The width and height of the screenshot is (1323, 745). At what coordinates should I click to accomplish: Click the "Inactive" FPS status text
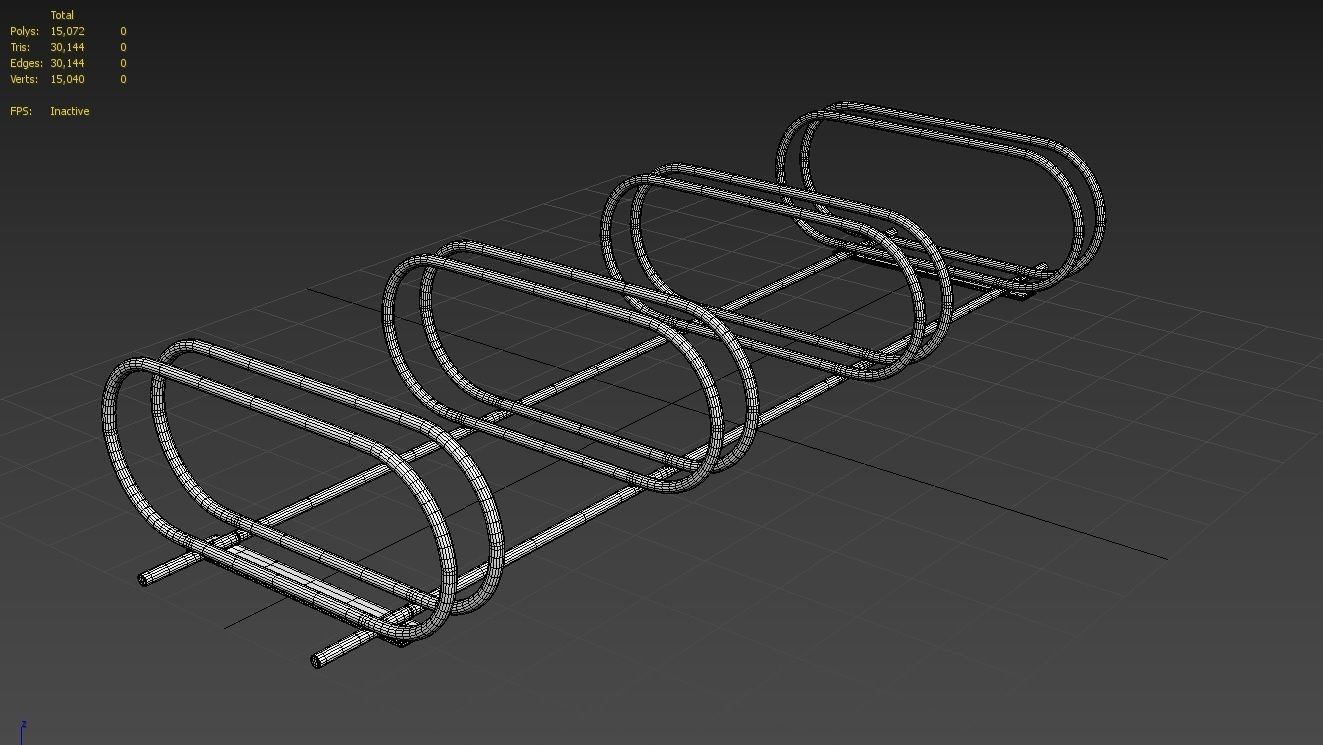tap(70, 111)
